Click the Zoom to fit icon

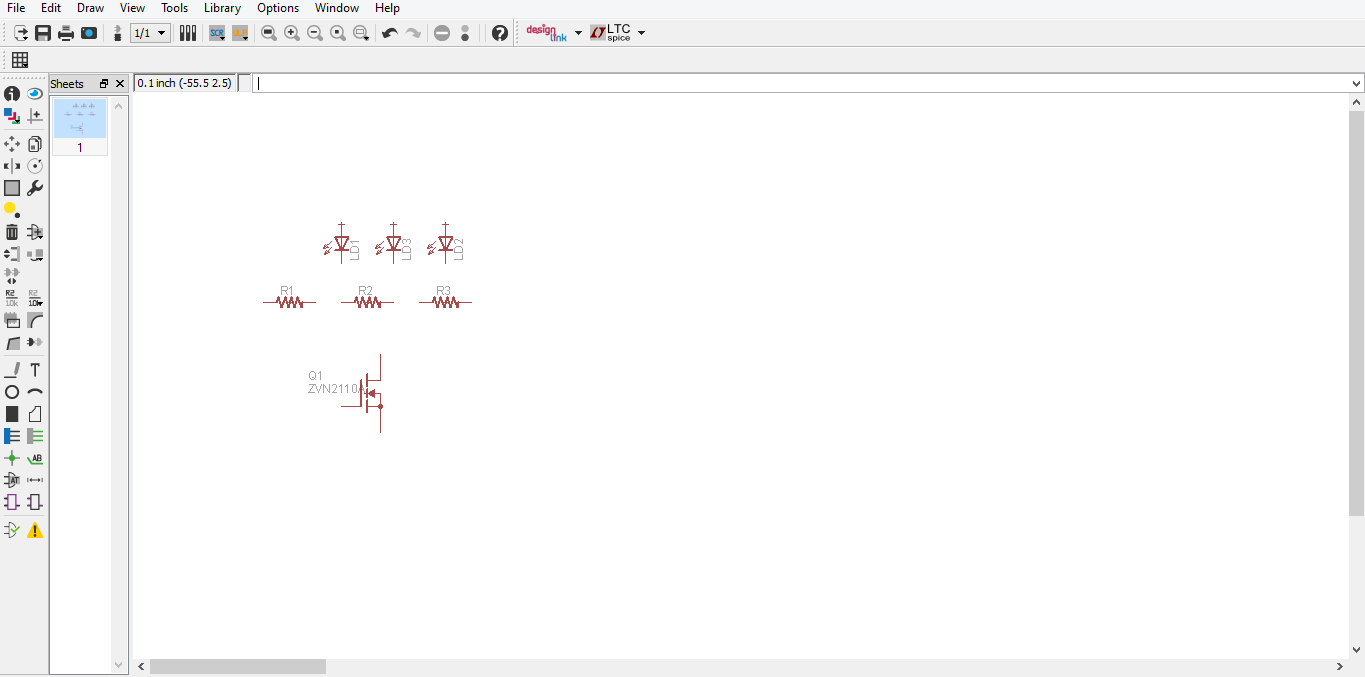269,33
